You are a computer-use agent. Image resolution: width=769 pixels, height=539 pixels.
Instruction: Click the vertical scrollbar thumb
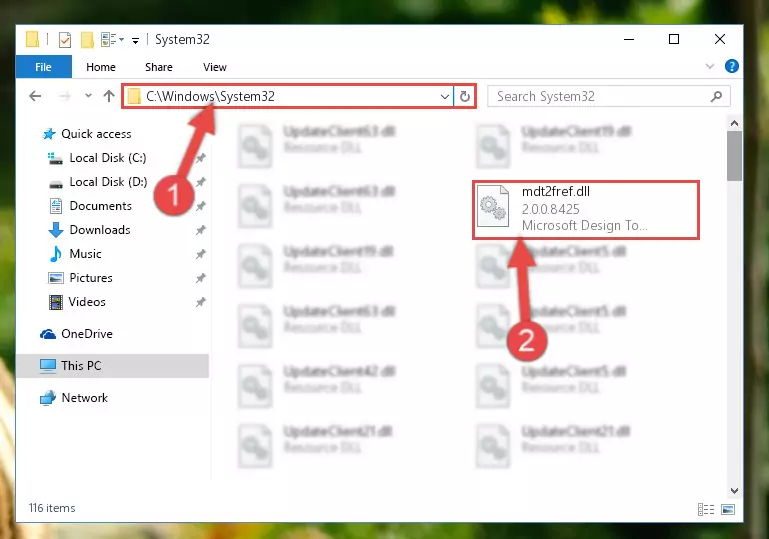tap(734, 156)
